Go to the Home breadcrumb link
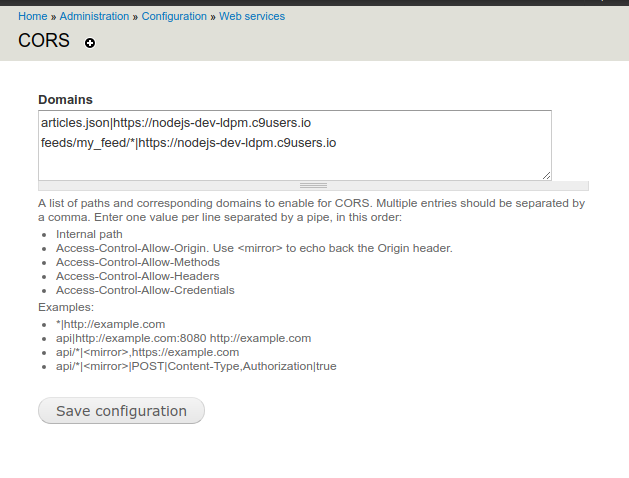This screenshot has width=629, height=478. (x=32, y=16)
